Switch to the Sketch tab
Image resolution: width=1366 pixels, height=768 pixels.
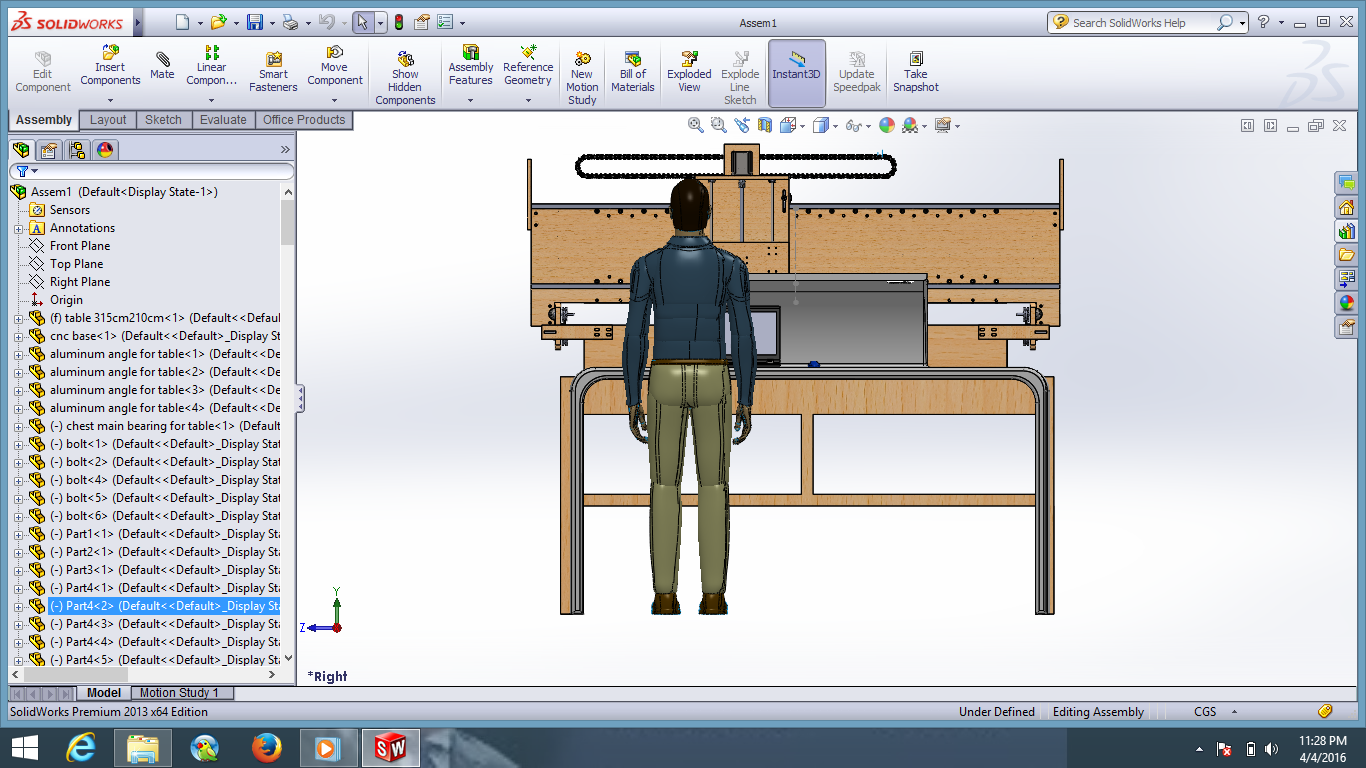pos(163,120)
